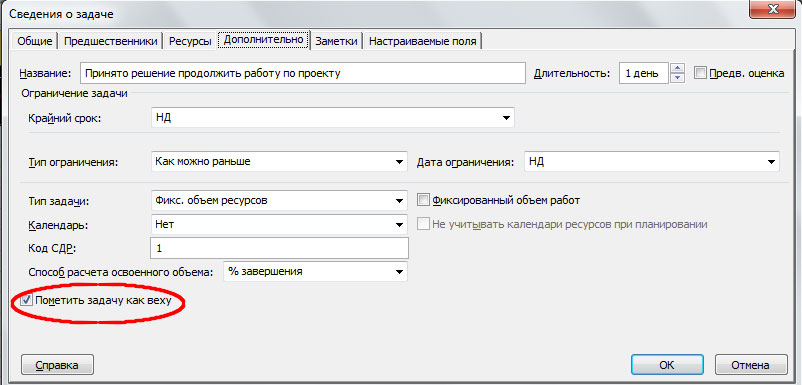Select the Заметки tab

[336, 41]
